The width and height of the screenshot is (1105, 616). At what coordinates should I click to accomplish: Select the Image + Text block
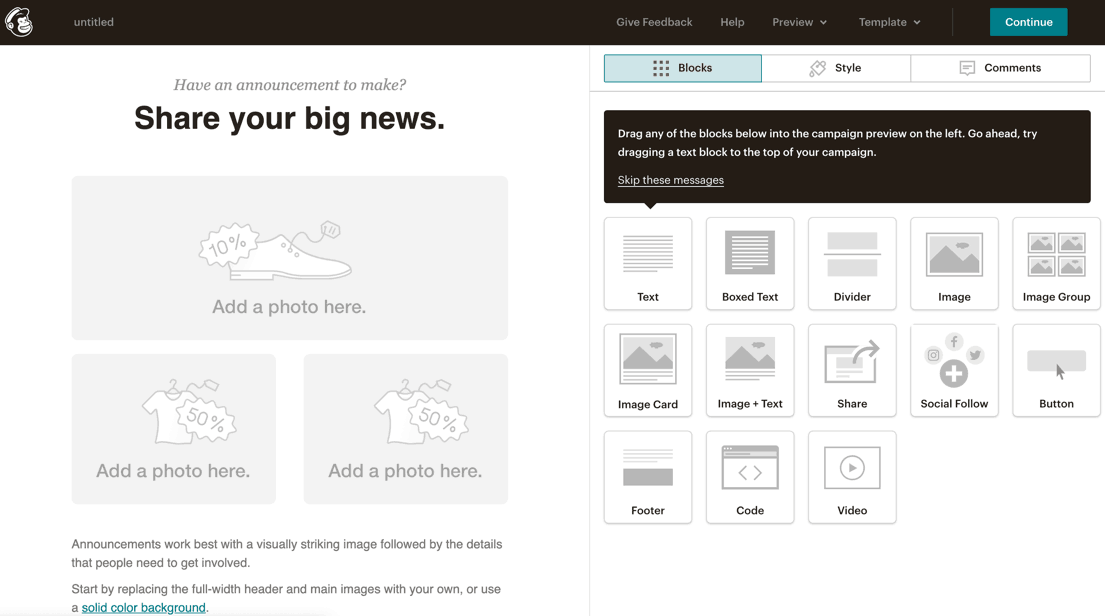point(750,371)
